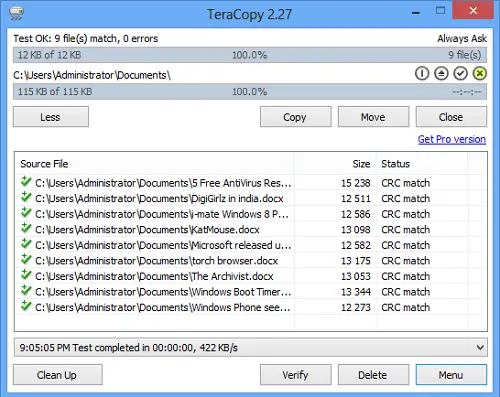
Task: Click the size value 13 098
Action: click(356, 230)
